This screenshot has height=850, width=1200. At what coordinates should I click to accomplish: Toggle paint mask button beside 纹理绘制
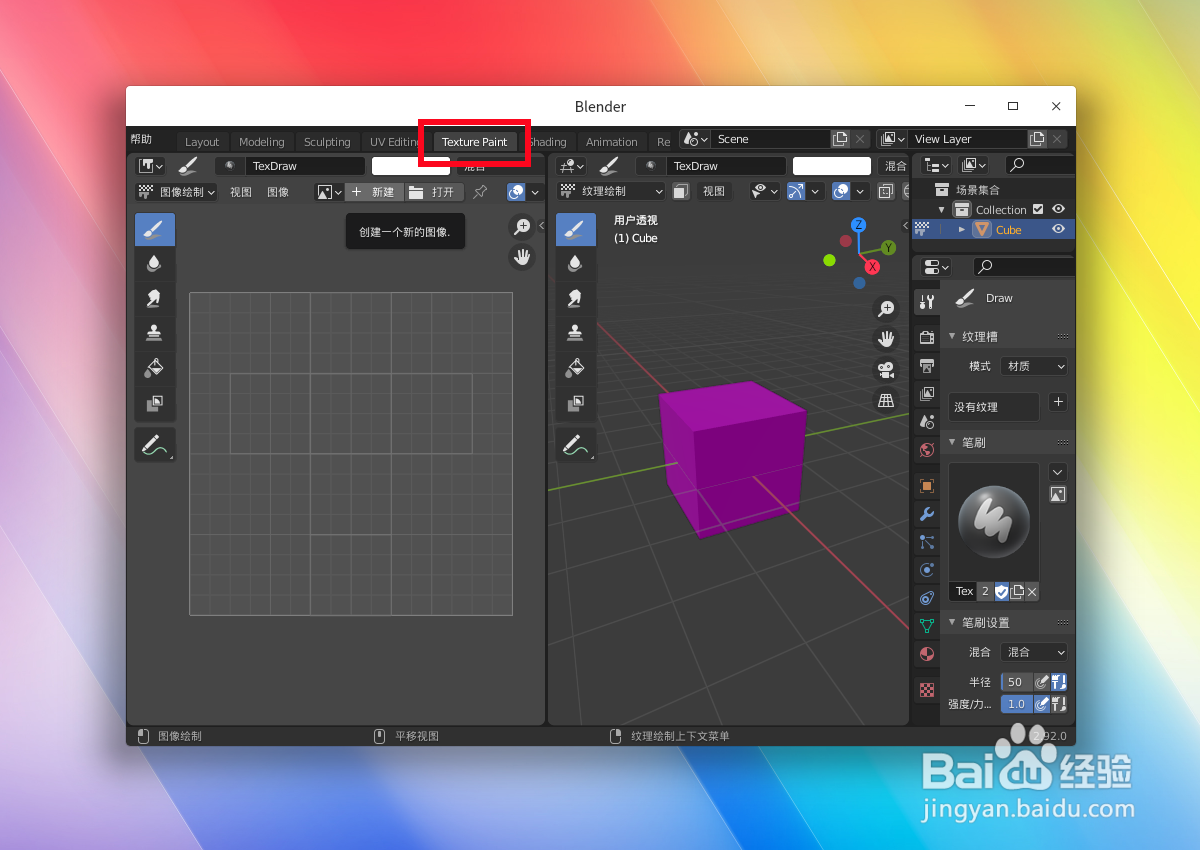point(681,191)
